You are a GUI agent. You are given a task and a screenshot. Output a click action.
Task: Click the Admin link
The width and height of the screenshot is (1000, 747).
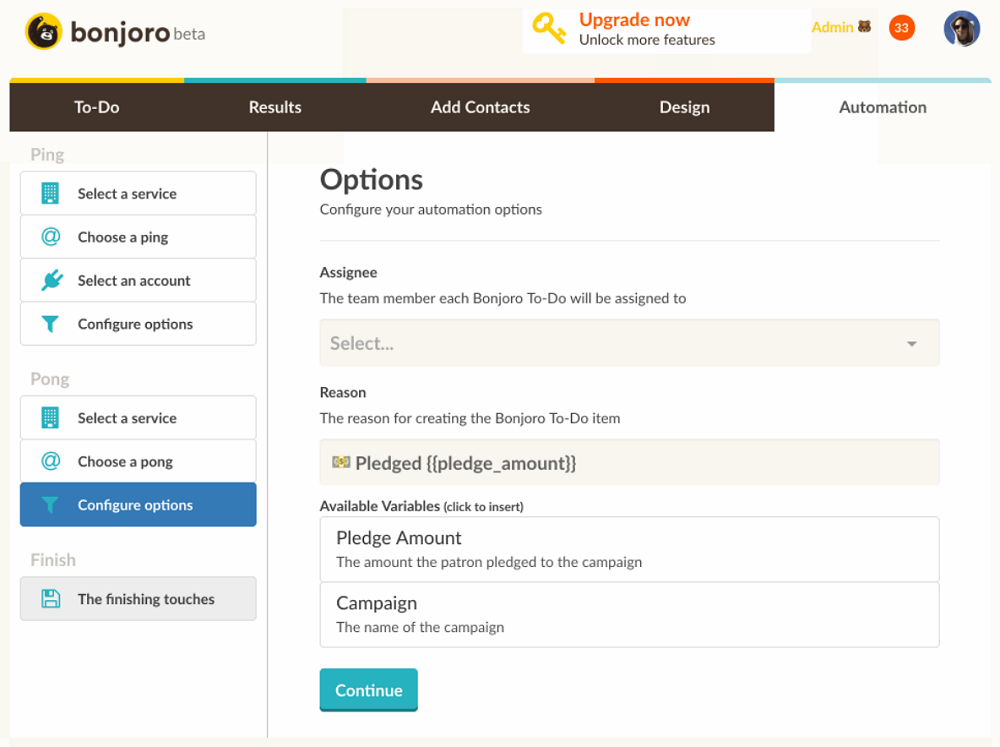pyautogui.click(x=832, y=27)
